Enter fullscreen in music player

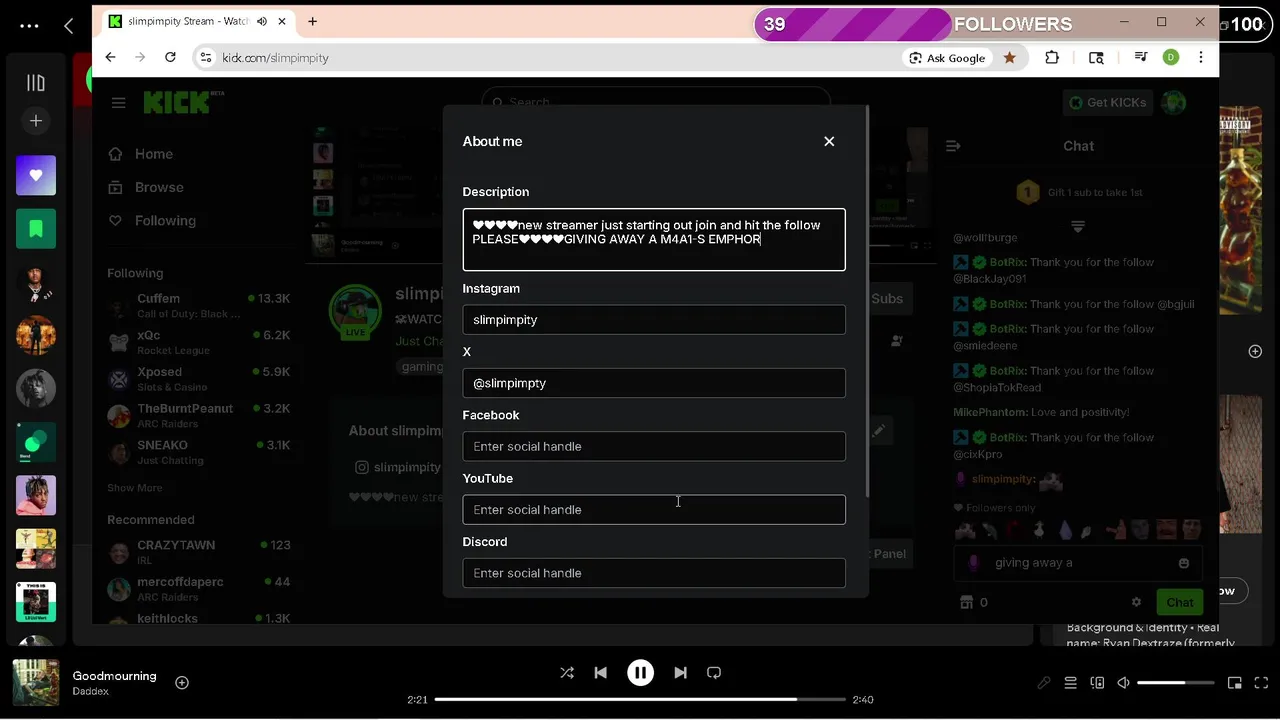(1261, 683)
